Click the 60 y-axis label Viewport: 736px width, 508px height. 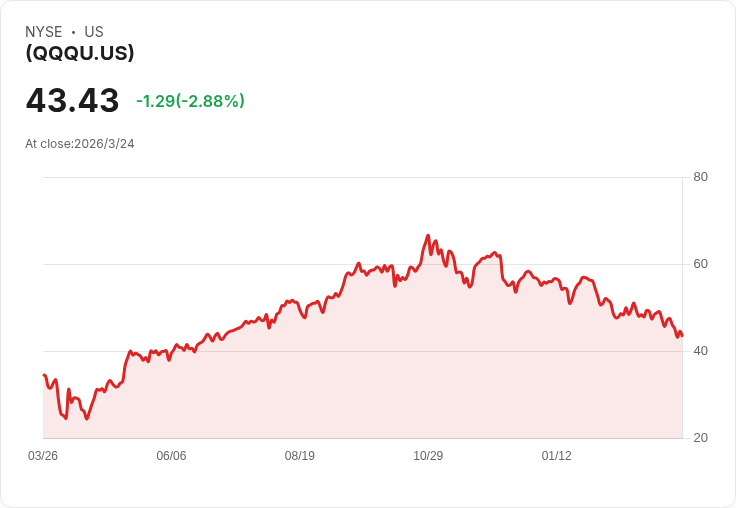coord(701,264)
